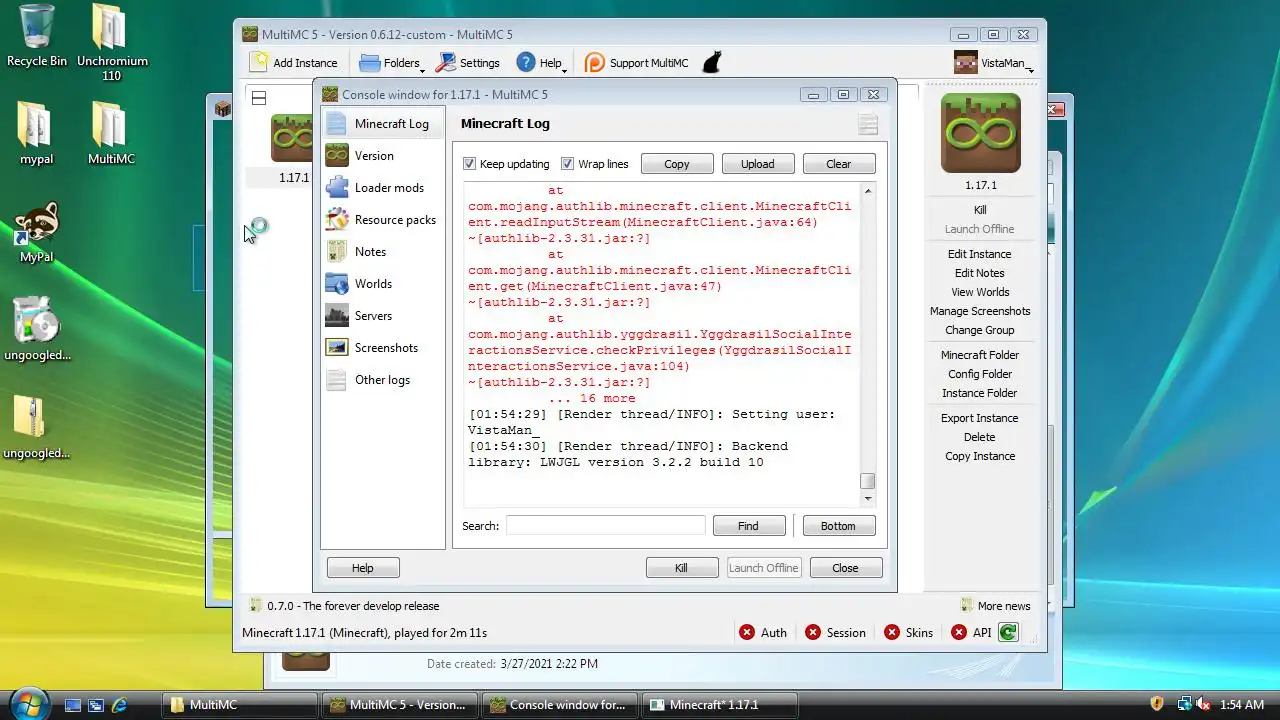The width and height of the screenshot is (1280, 720).
Task: Select the large 1.17.1 instance icon
Action: point(980,133)
